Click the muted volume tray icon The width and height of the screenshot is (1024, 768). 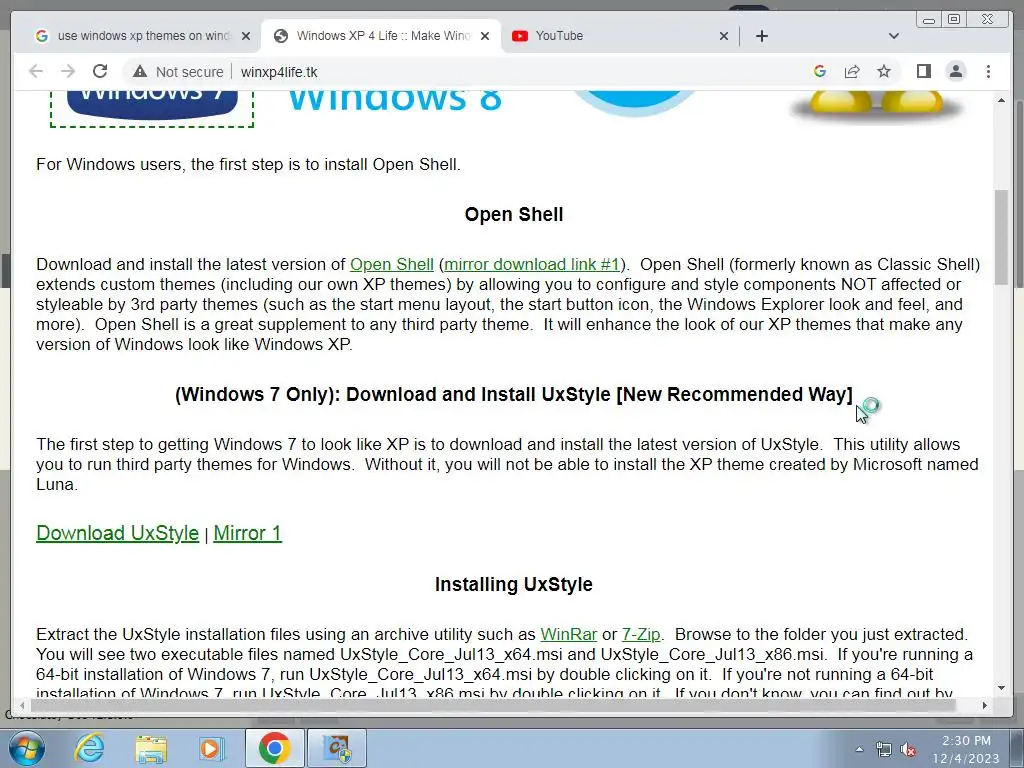point(908,749)
